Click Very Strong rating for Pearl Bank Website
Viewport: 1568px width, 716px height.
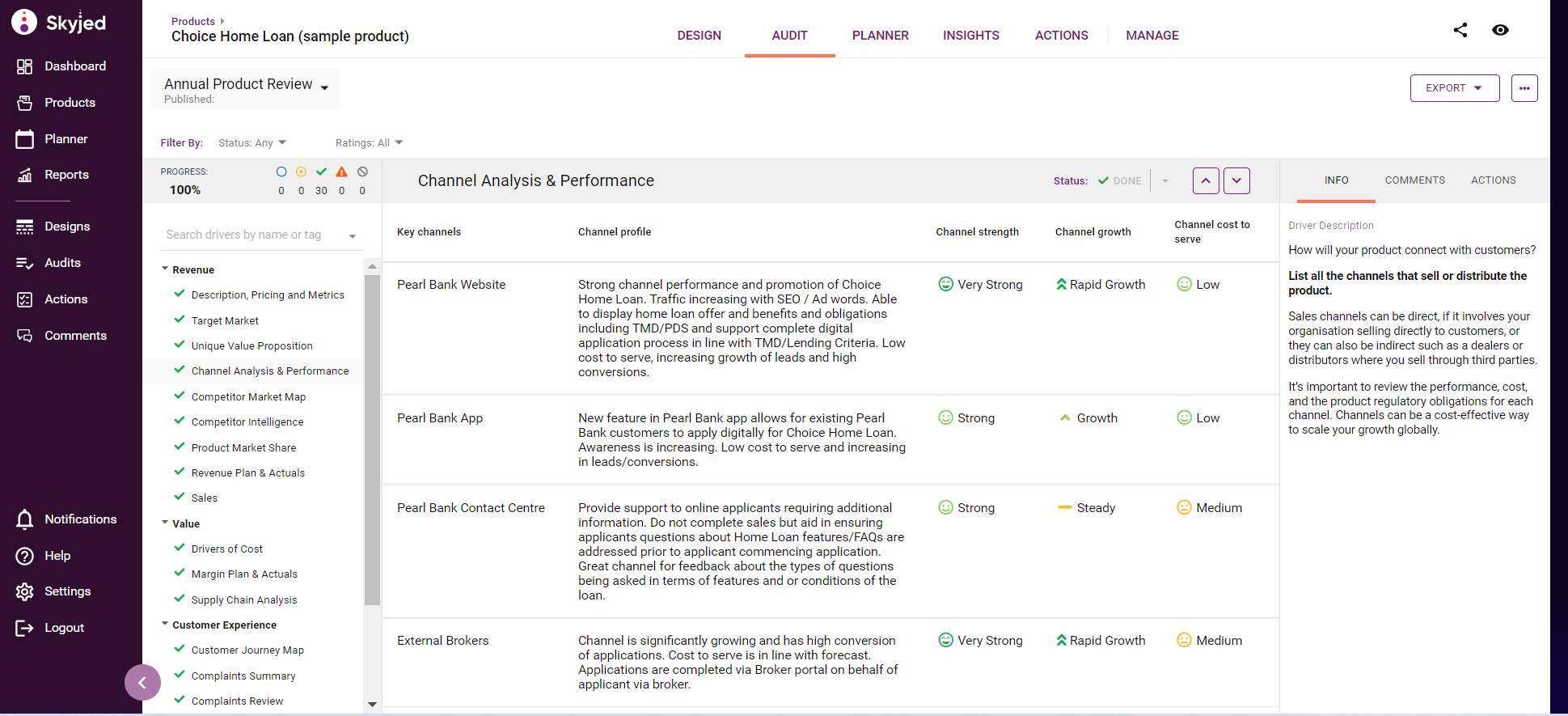pos(980,285)
